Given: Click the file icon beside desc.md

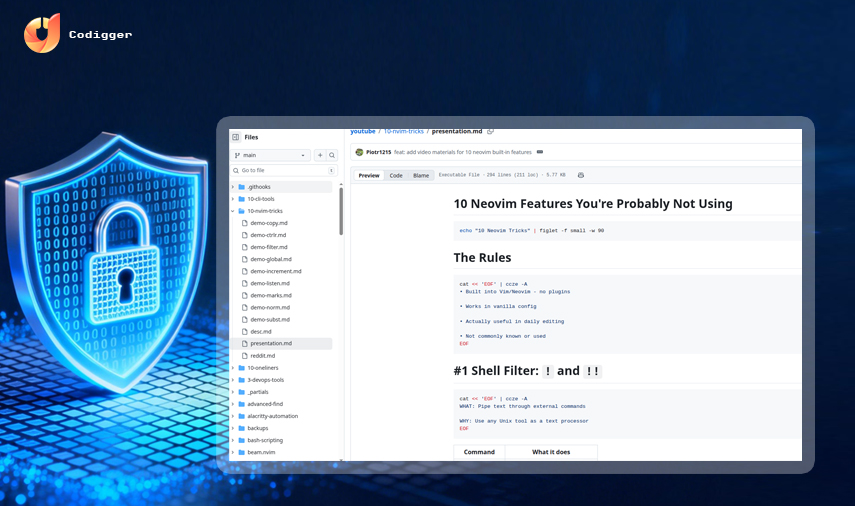Looking at the screenshot, I should pos(245,332).
